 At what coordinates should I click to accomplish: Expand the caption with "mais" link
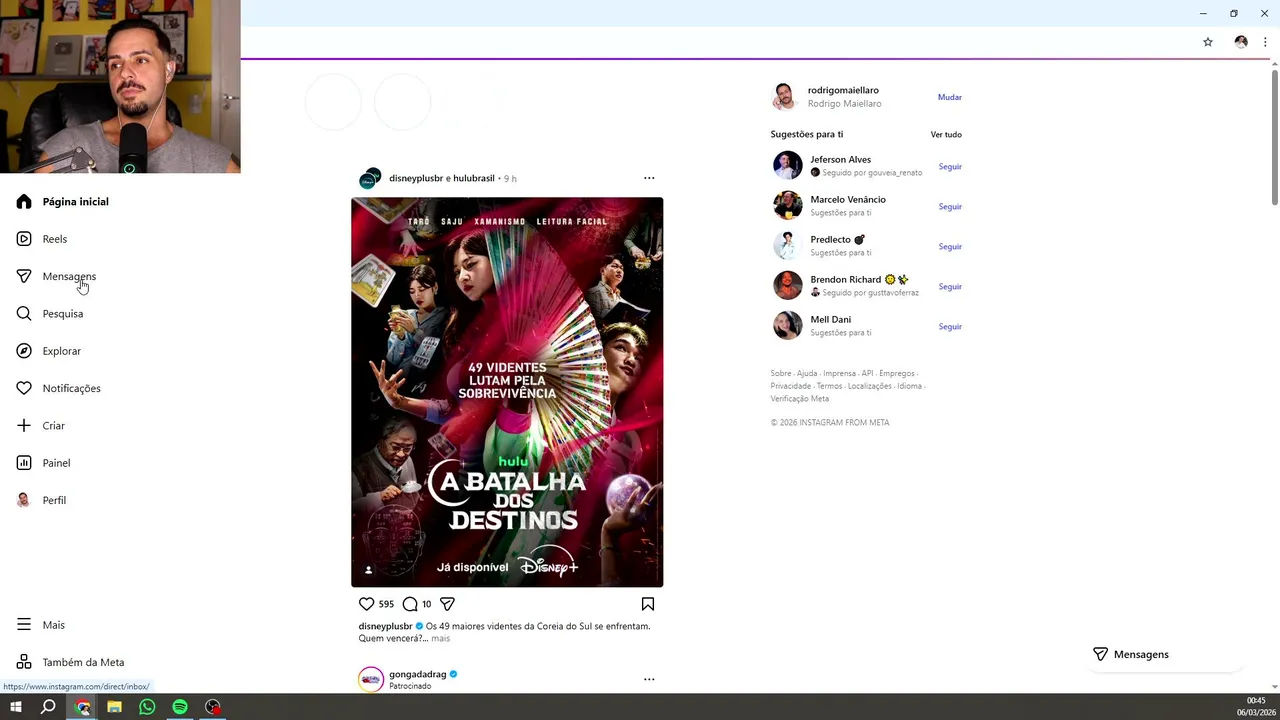(440, 638)
